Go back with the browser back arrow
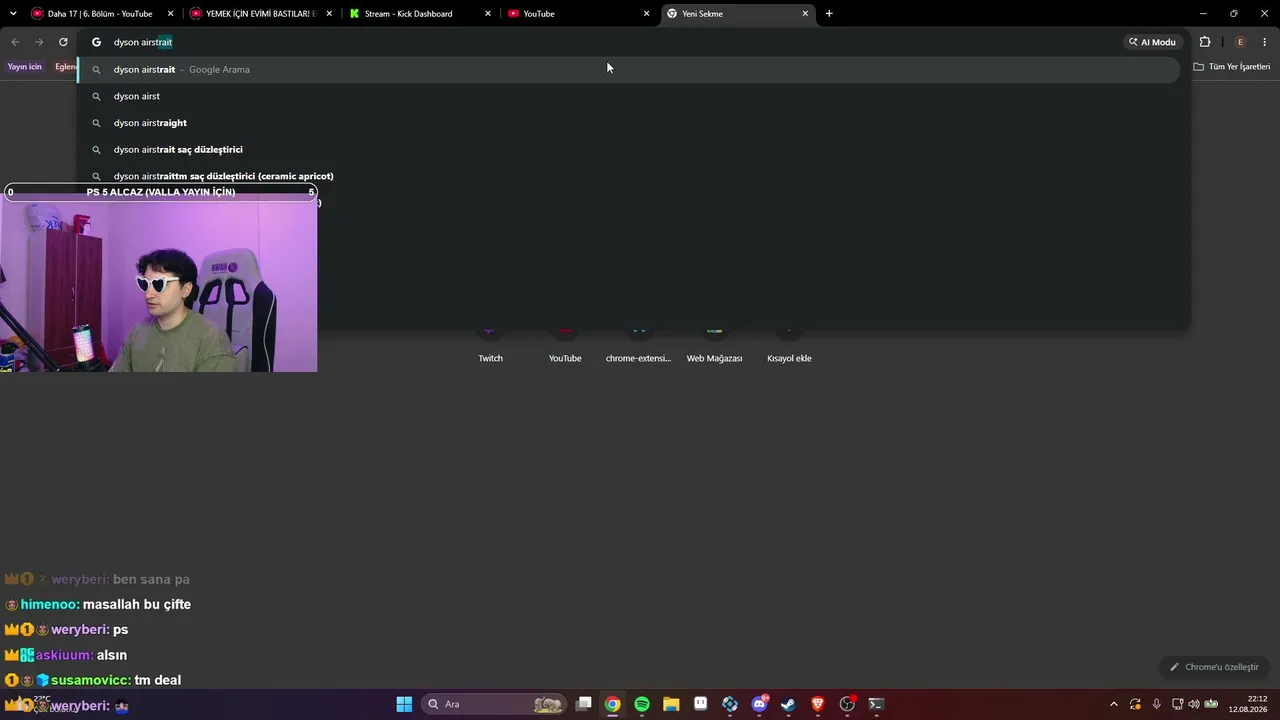 click(x=15, y=42)
